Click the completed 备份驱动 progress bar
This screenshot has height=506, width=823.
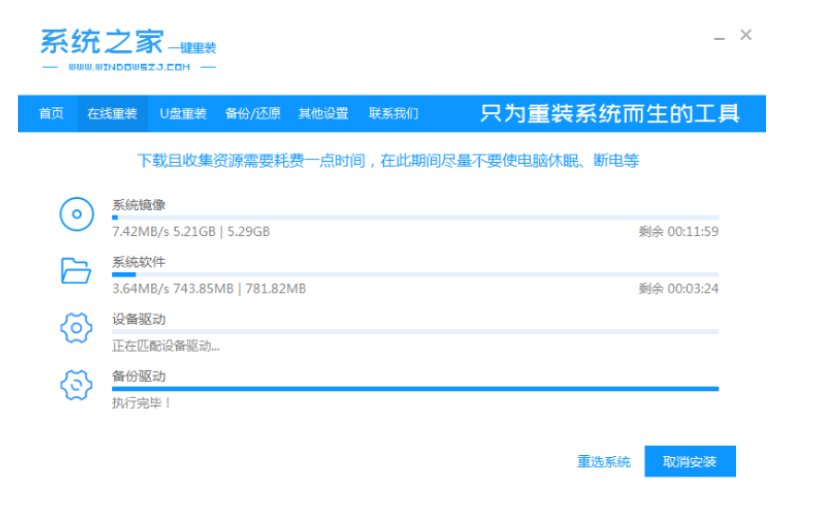(x=415, y=389)
